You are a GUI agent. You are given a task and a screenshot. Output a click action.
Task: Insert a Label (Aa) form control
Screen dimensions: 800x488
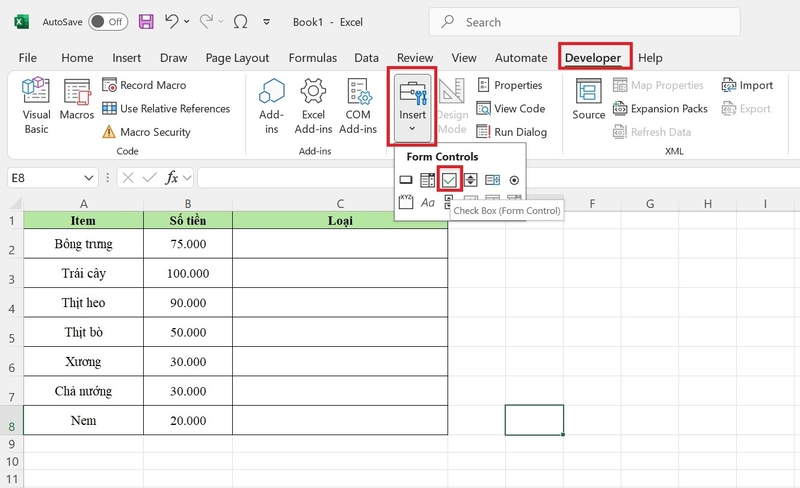428,203
